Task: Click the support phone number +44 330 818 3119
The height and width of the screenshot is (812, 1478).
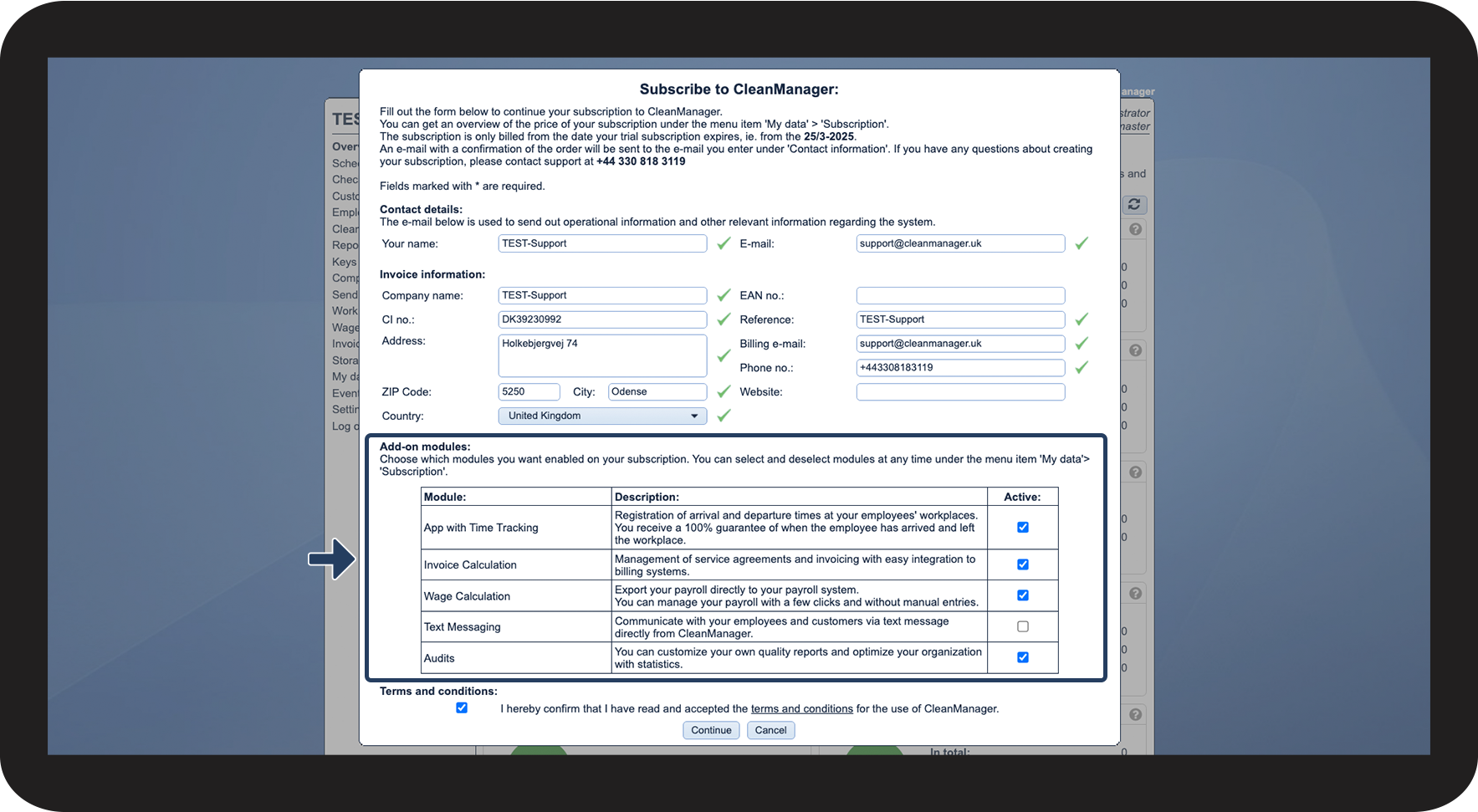Action: pos(641,161)
